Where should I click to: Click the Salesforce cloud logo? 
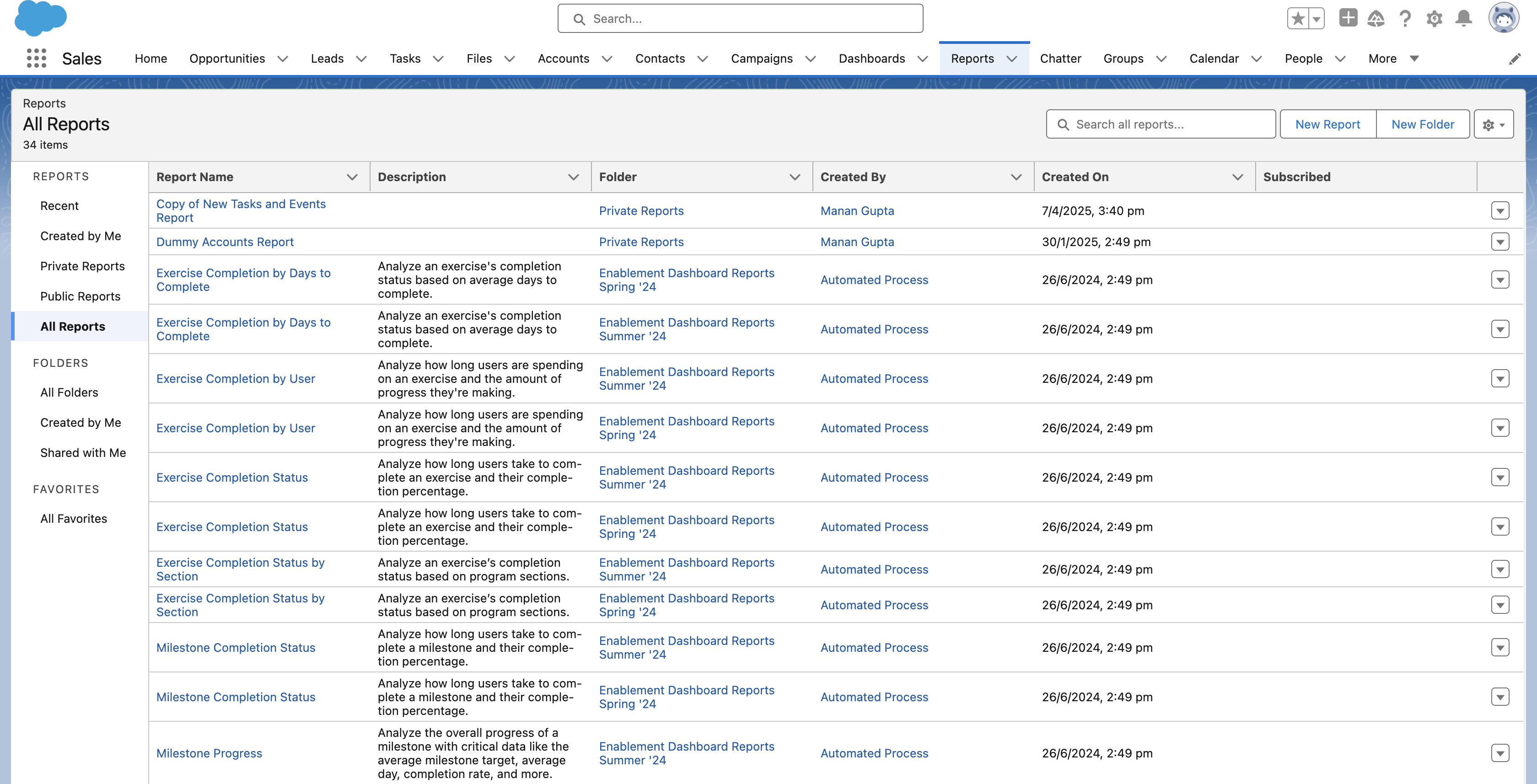41,18
